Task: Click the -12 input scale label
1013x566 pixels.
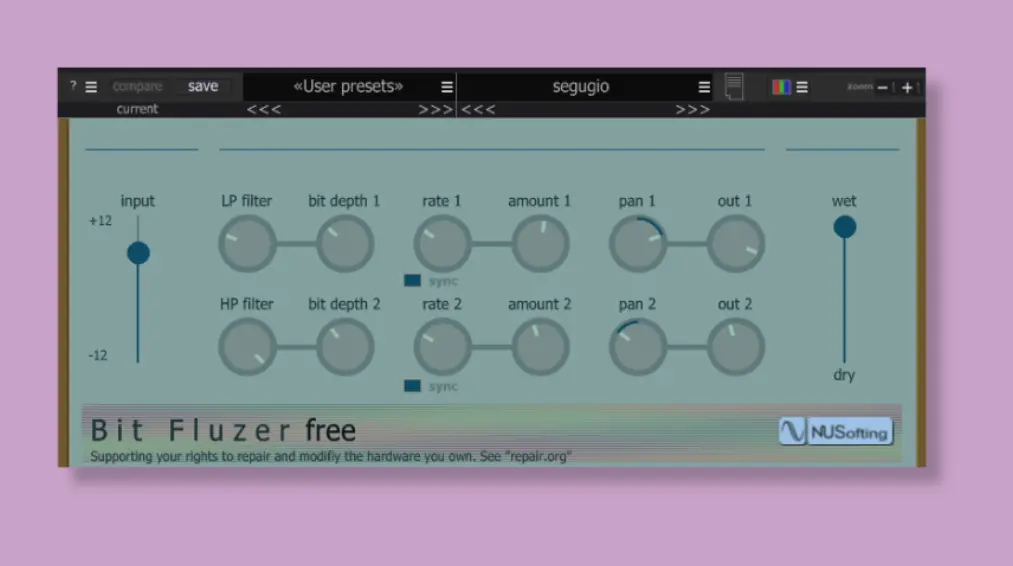Action: [x=98, y=355]
